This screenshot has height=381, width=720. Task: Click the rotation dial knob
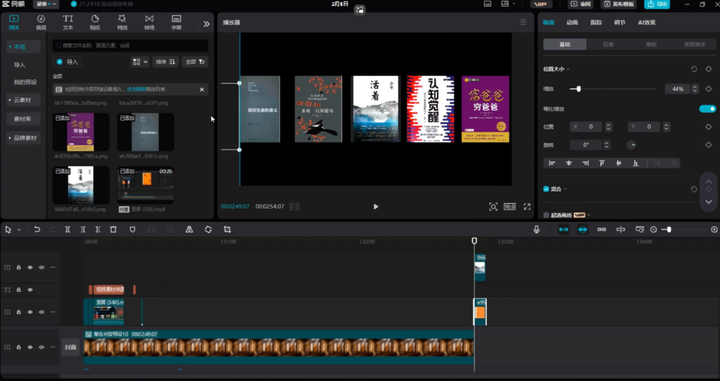point(631,145)
